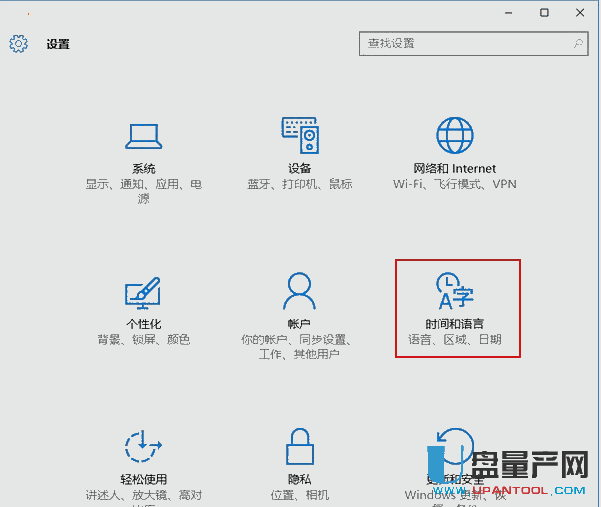Viewport: 601px width, 507px height.
Task: Open 设备 via the keyboard and speaker icon
Action: pyautogui.click(x=299, y=135)
